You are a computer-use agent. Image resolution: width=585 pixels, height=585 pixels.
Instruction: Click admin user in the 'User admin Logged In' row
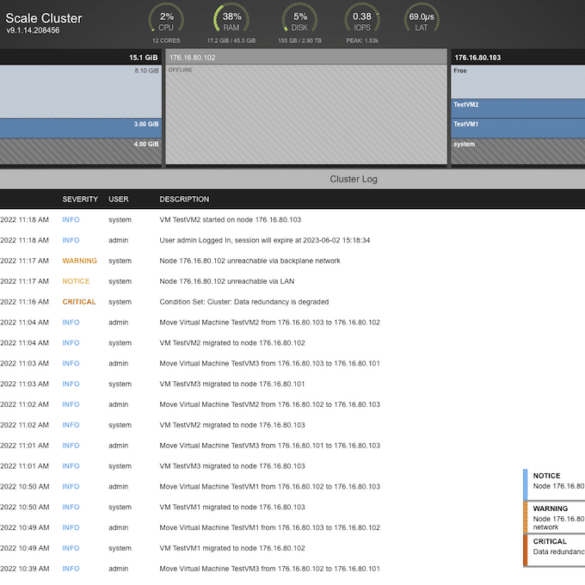(x=118, y=240)
